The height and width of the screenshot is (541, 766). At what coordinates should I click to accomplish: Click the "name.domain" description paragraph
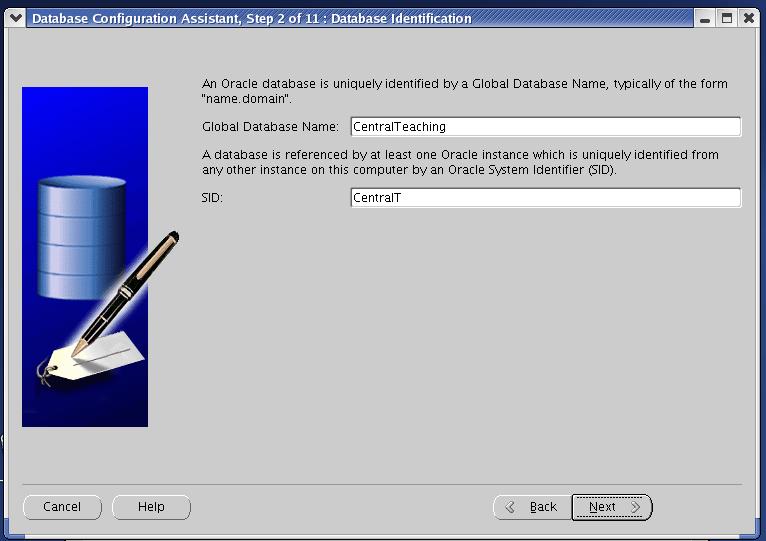pyautogui.click(x=464, y=91)
